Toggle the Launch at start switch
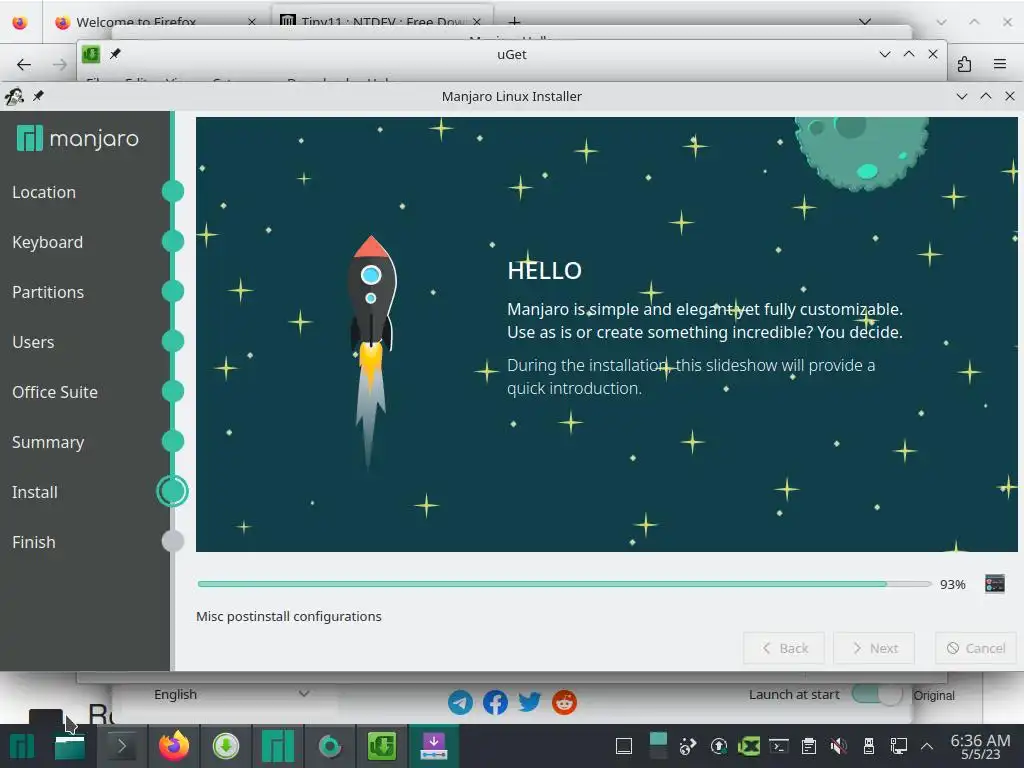 click(876, 694)
